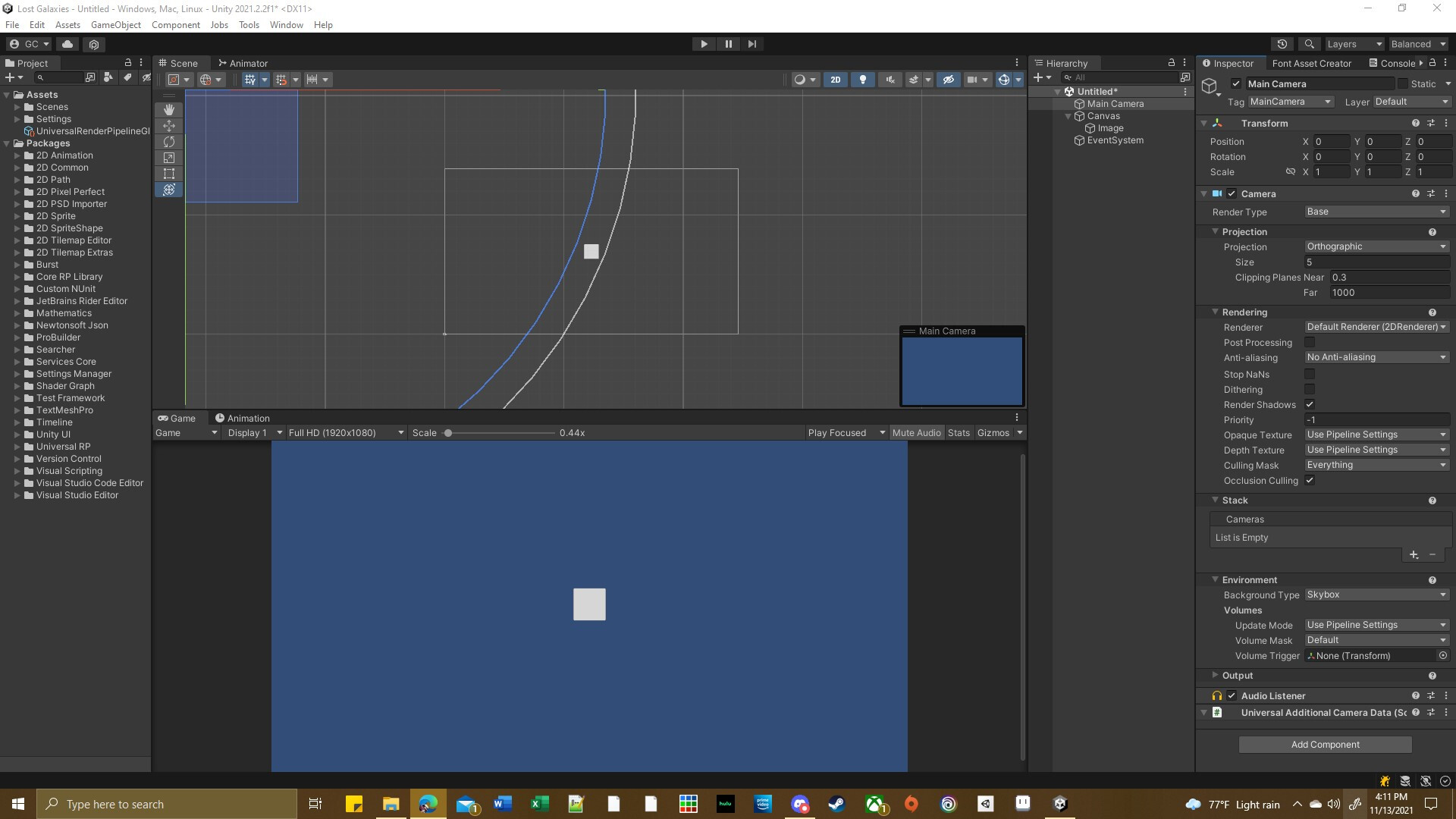Viewport: 1456px width, 819px height.
Task: Toggle scene audio mute icon
Action: [x=890, y=80]
